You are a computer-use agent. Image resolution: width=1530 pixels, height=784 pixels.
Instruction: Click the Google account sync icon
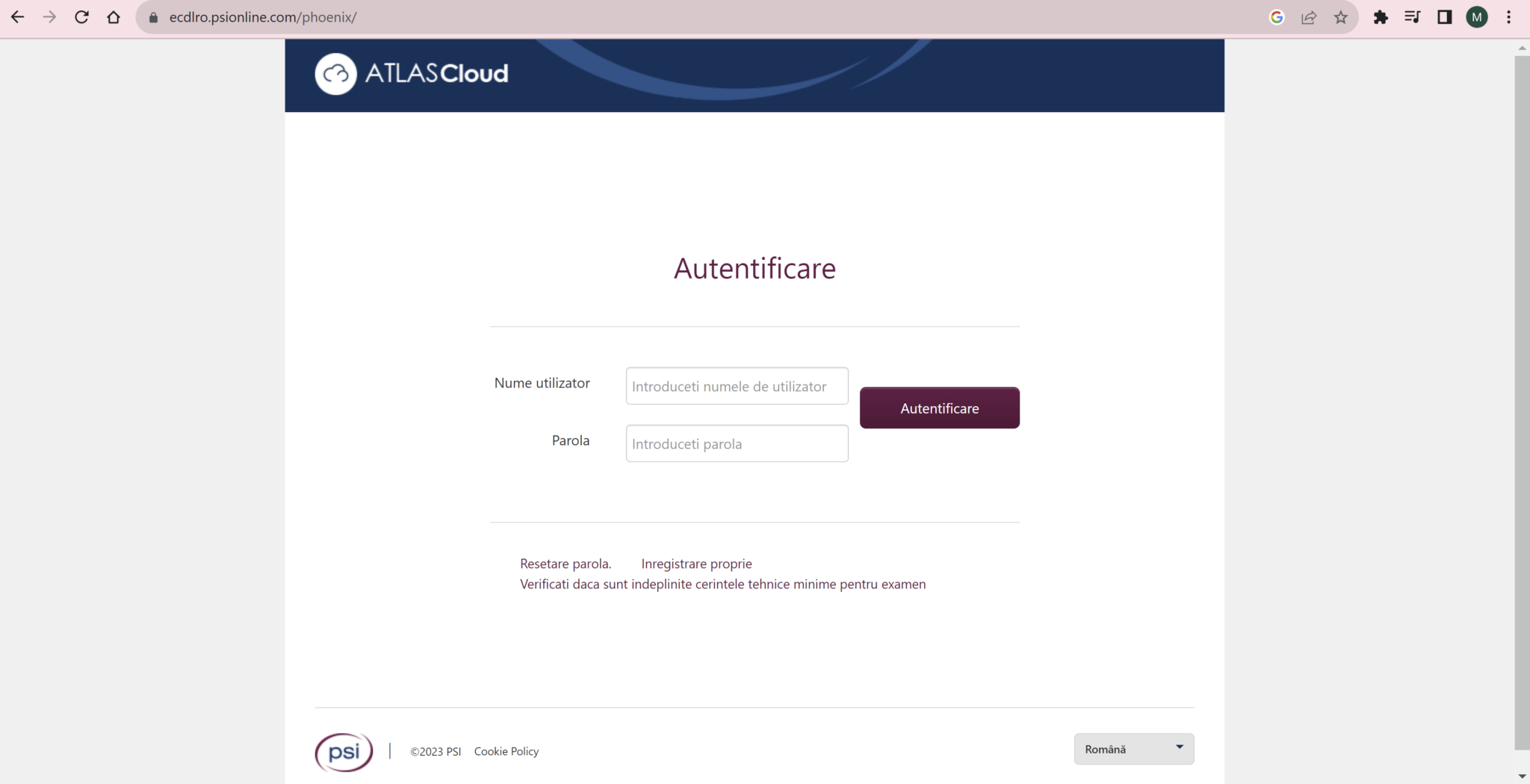click(1277, 16)
